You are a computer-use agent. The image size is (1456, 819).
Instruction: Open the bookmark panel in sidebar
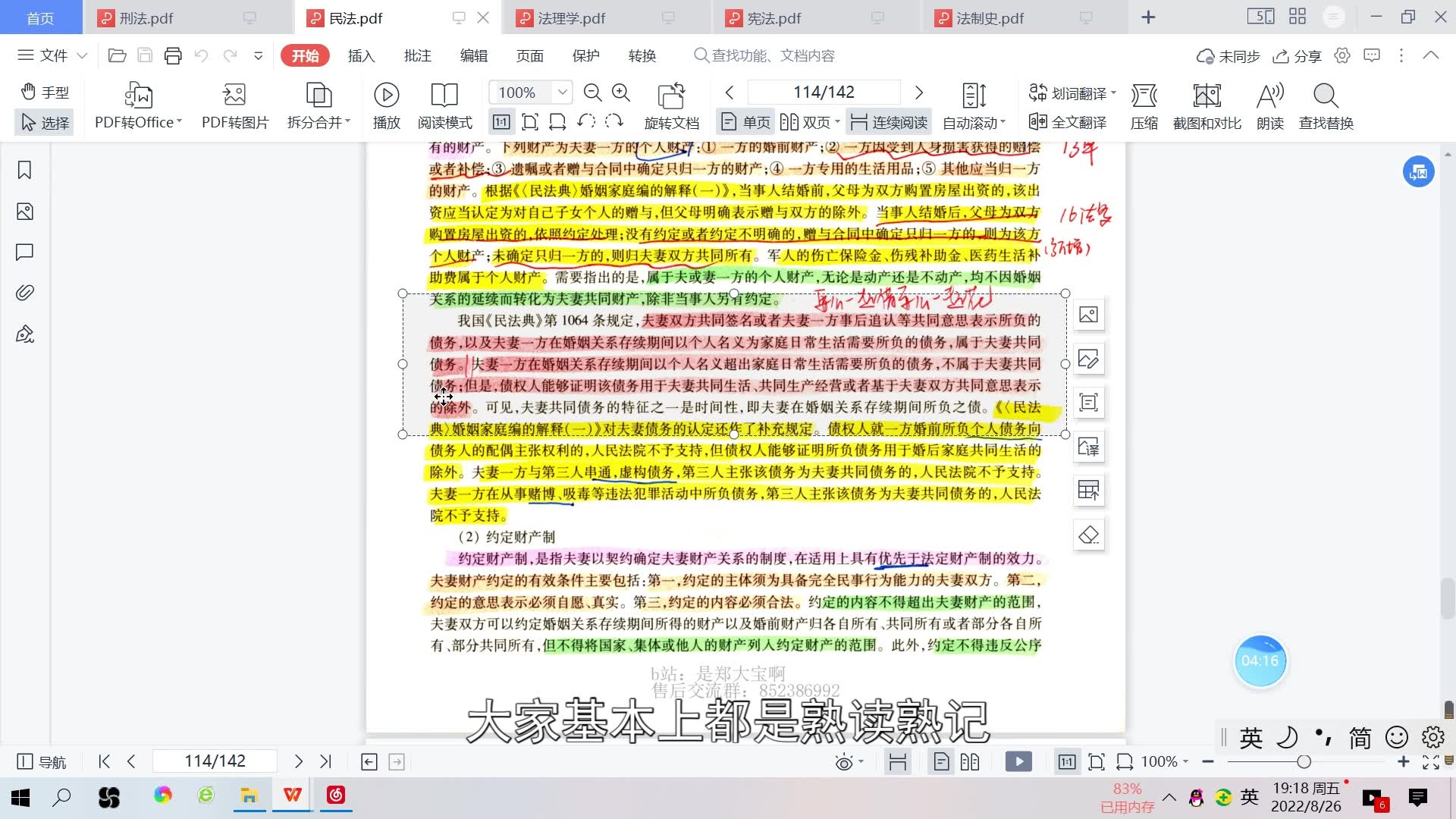point(24,170)
